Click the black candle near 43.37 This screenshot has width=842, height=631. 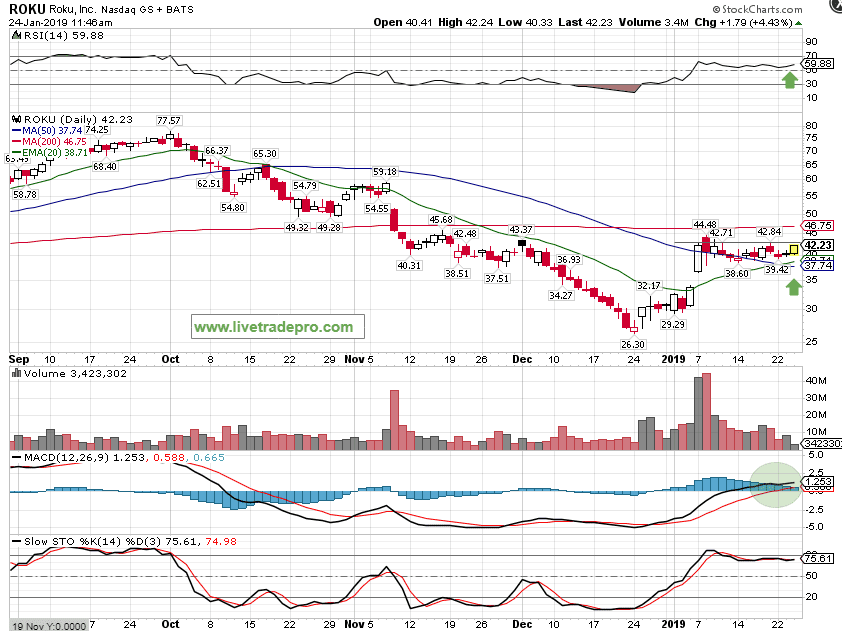pyautogui.click(x=521, y=243)
